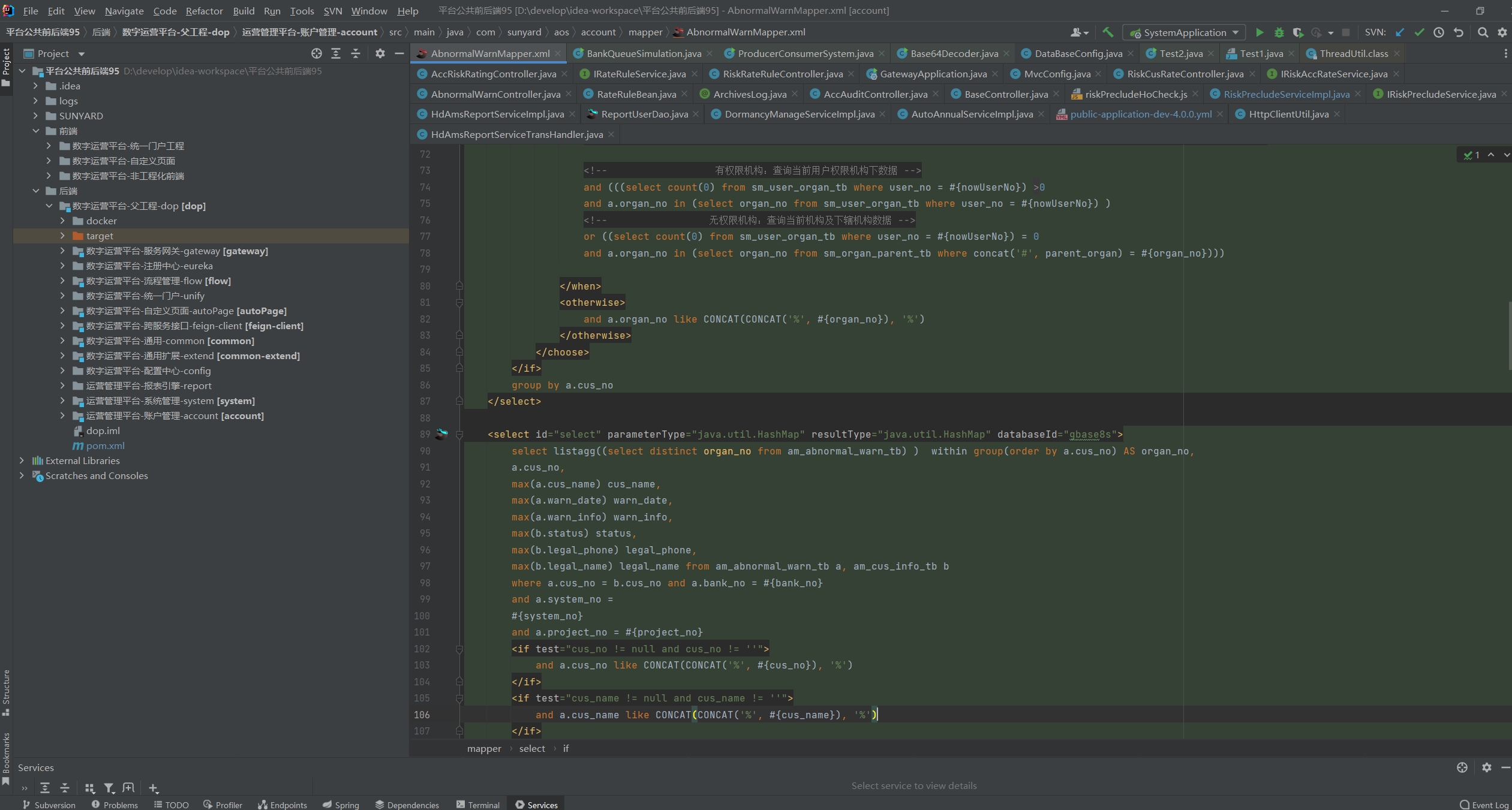The height and width of the screenshot is (810, 1512).
Task: Toggle the Subversion tool window button
Action: click(49, 804)
